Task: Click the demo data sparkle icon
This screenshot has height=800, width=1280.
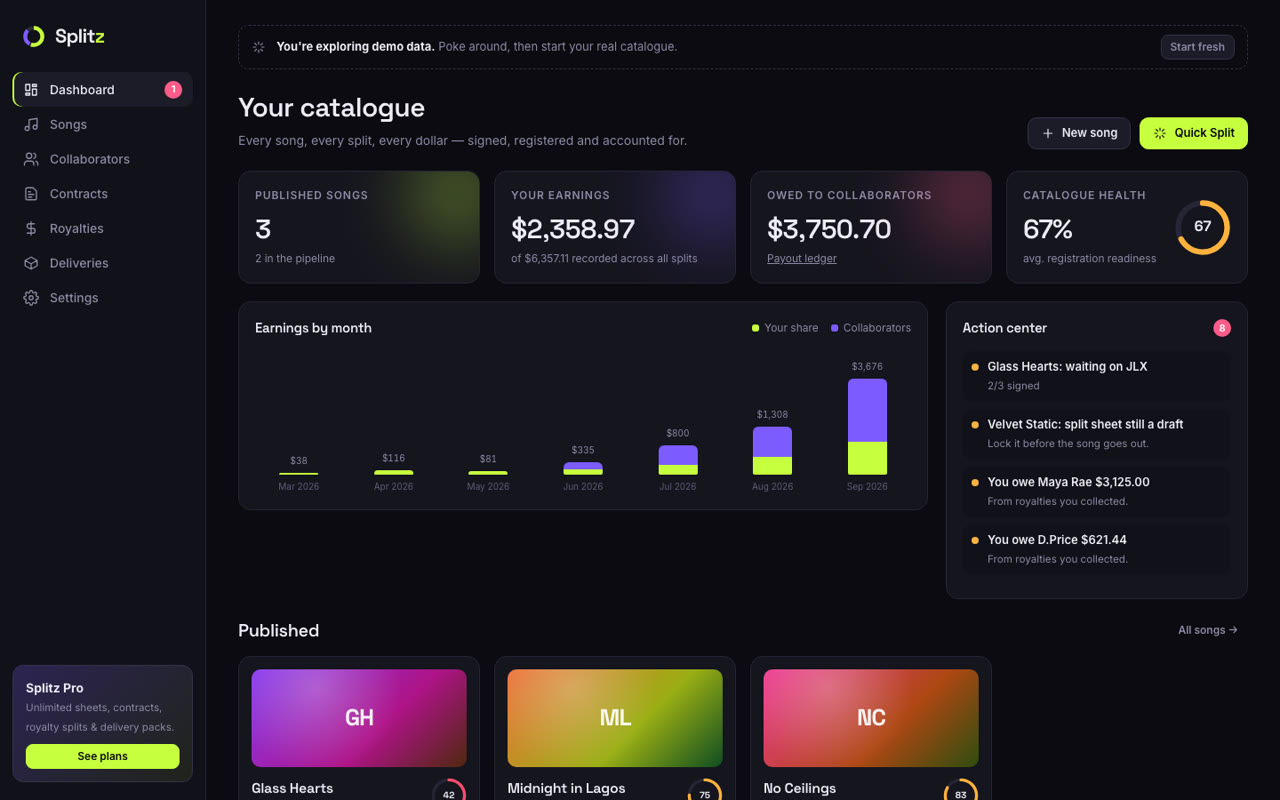Action: (259, 47)
